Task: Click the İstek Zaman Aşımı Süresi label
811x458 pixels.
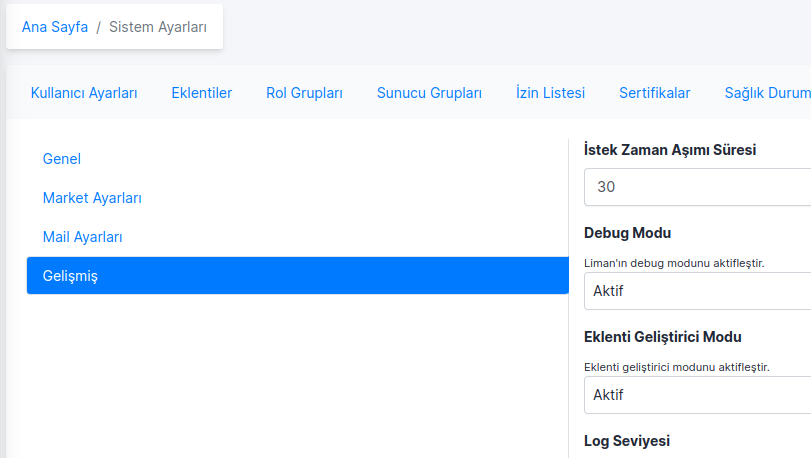Action: pyautogui.click(x=669, y=150)
